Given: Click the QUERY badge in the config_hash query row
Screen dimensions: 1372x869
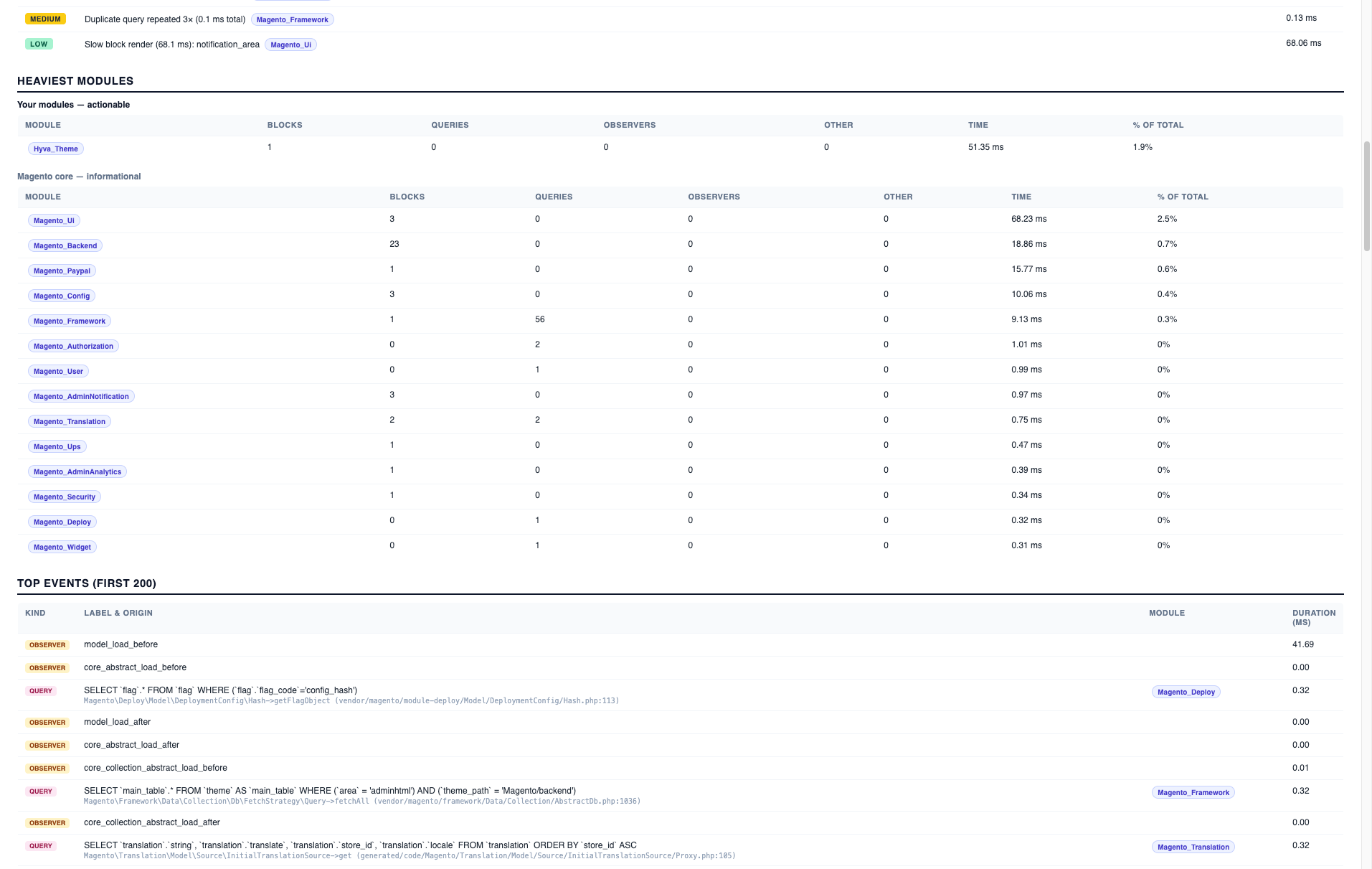Looking at the screenshot, I should (x=41, y=691).
